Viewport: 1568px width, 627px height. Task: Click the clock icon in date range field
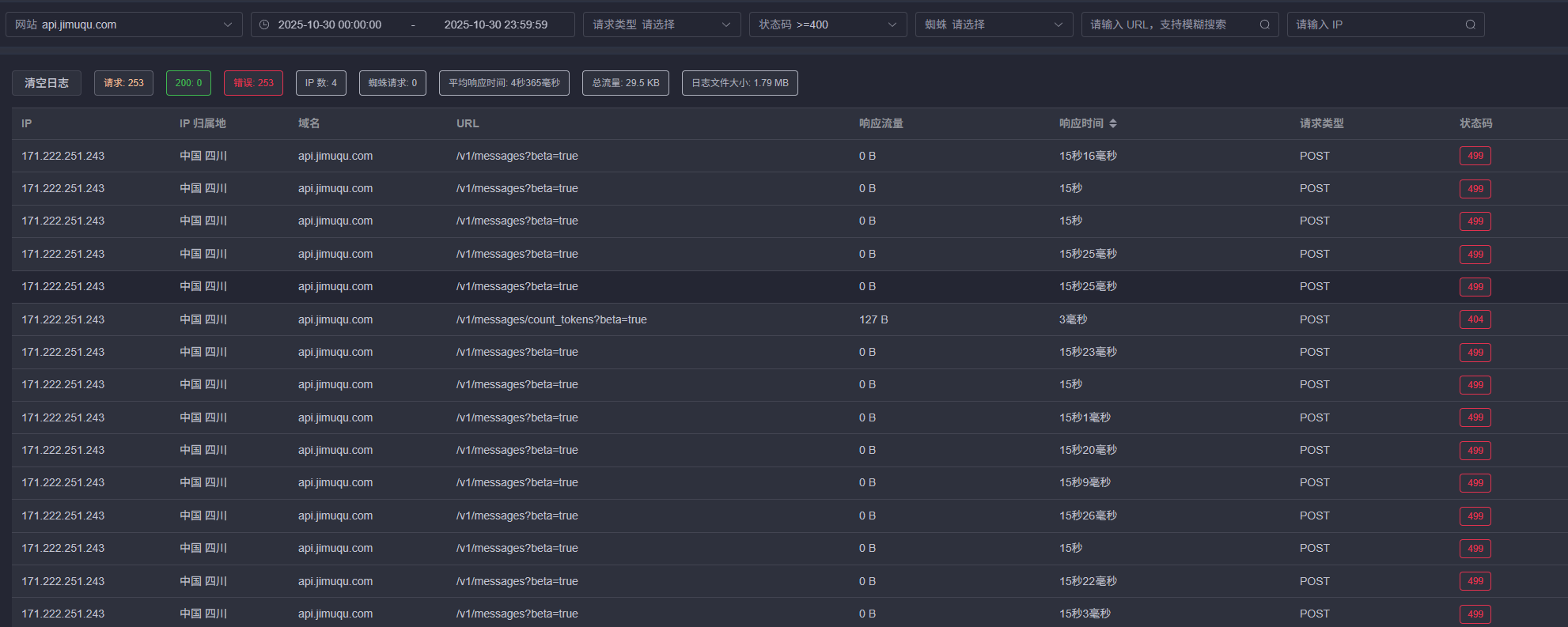click(x=264, y=25)
